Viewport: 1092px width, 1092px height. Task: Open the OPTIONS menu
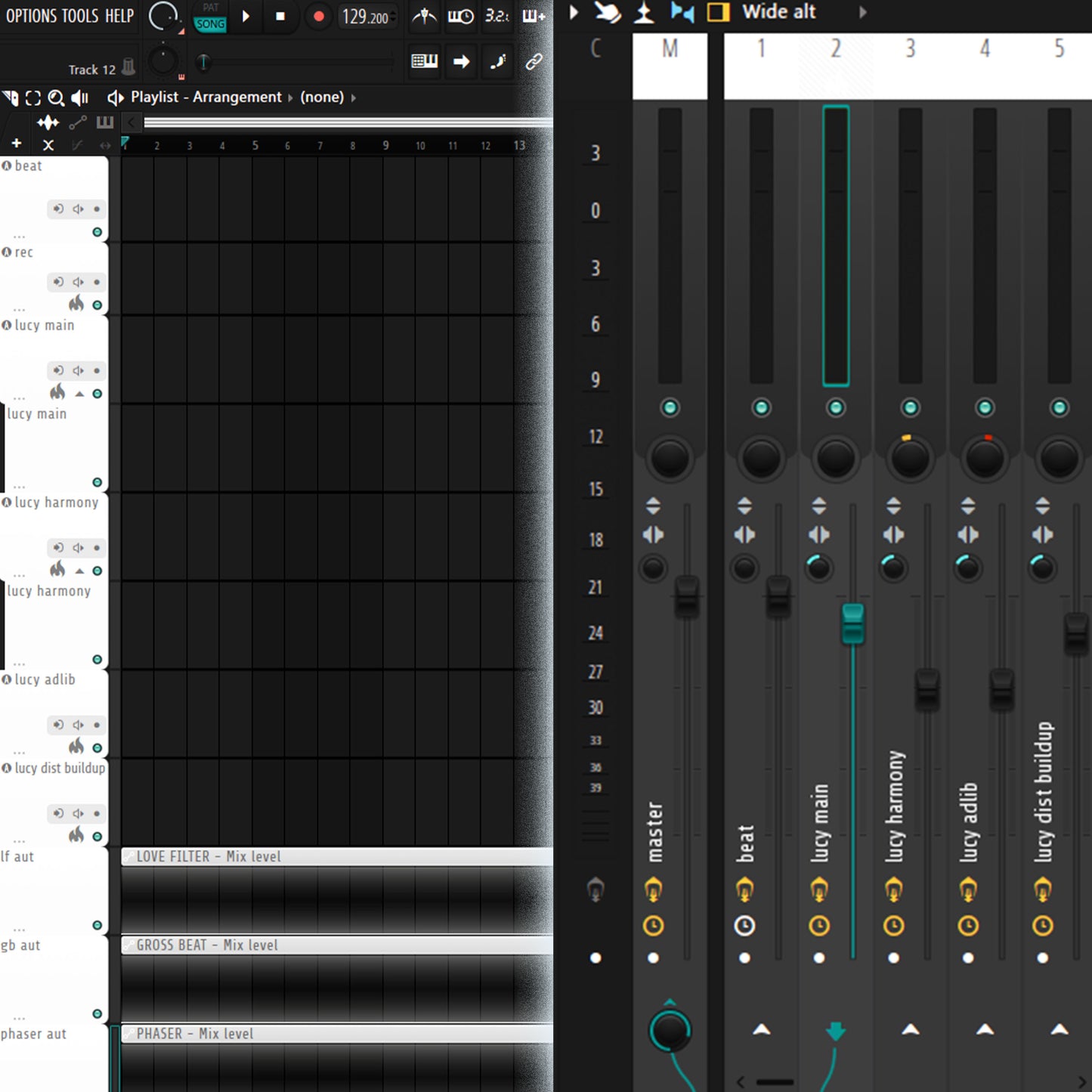(x=31, y=16)
